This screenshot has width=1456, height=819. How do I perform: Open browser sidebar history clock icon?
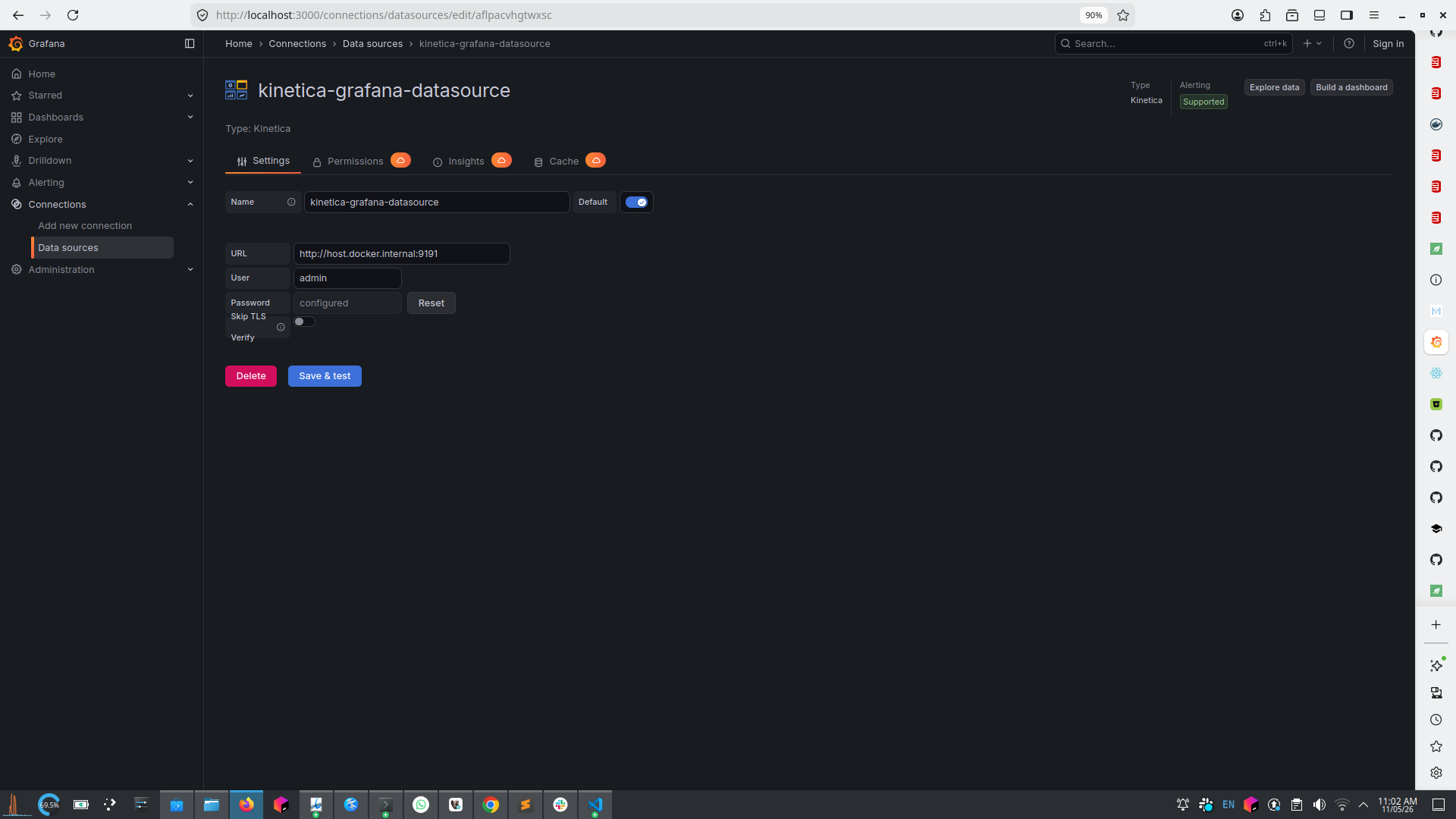click(x=1436, y=720)
